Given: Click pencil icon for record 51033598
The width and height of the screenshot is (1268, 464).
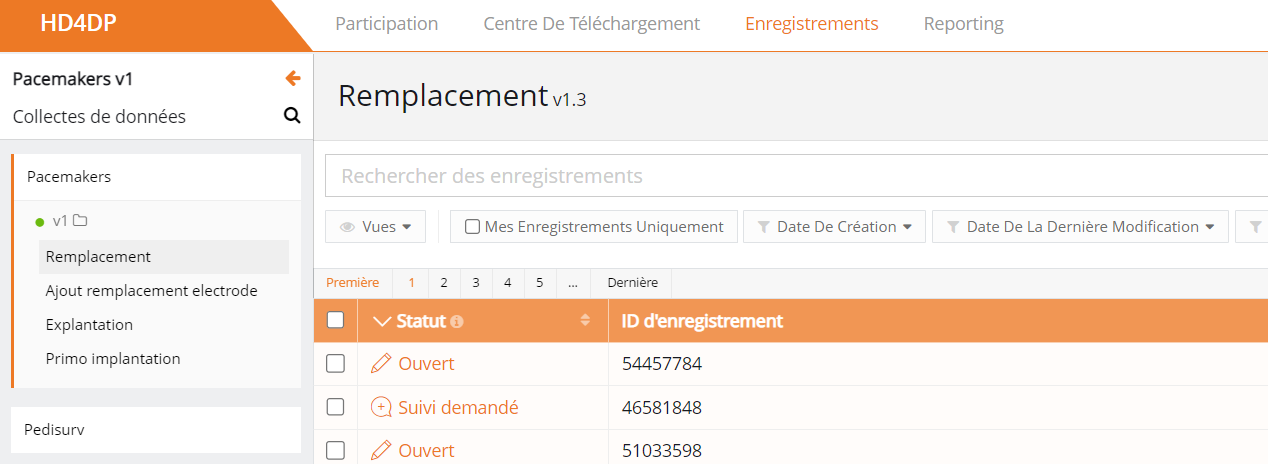Looking at the screenshot, I should point(381,451).
